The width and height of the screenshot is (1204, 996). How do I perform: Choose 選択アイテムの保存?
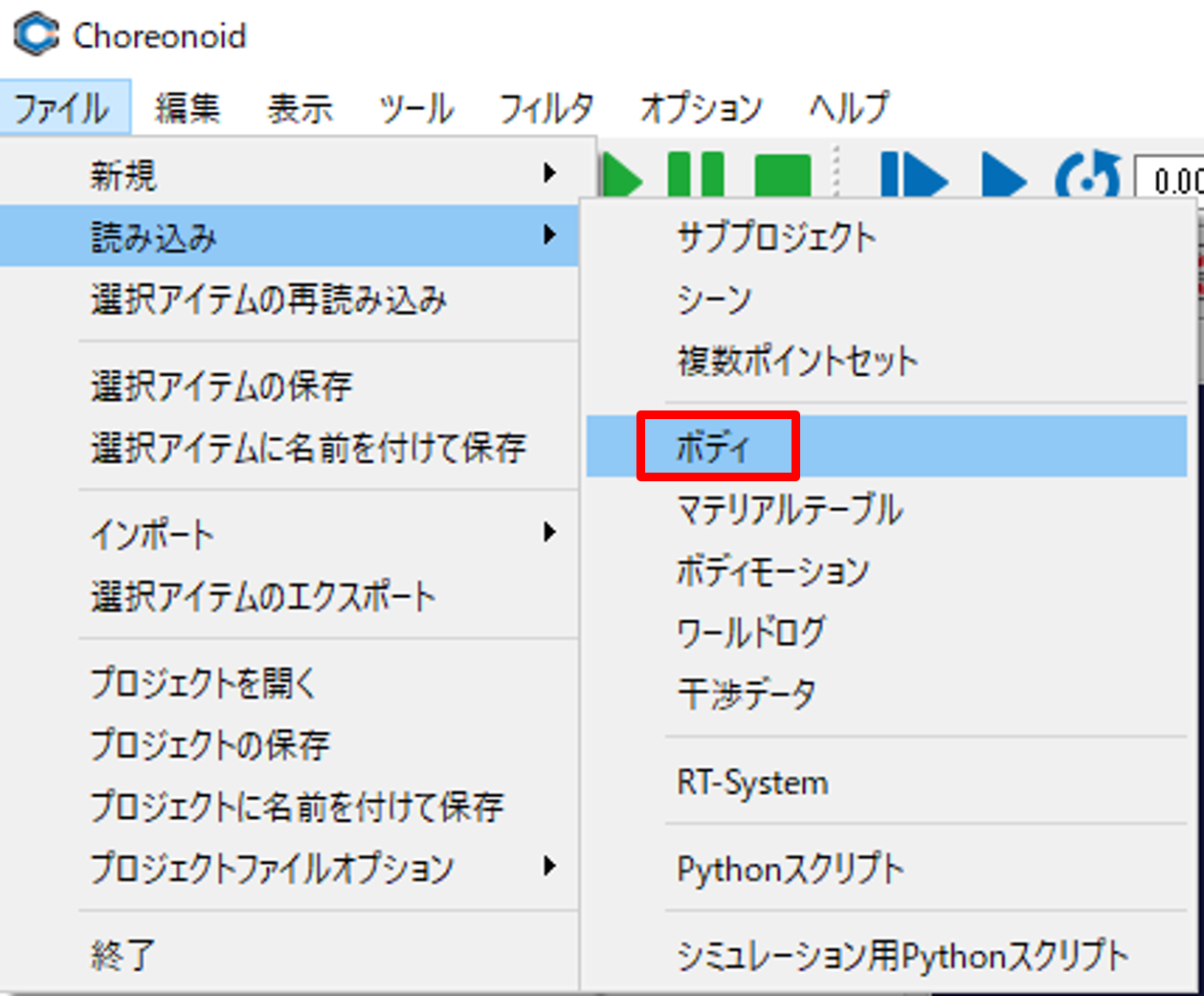(x=289, y=386)
